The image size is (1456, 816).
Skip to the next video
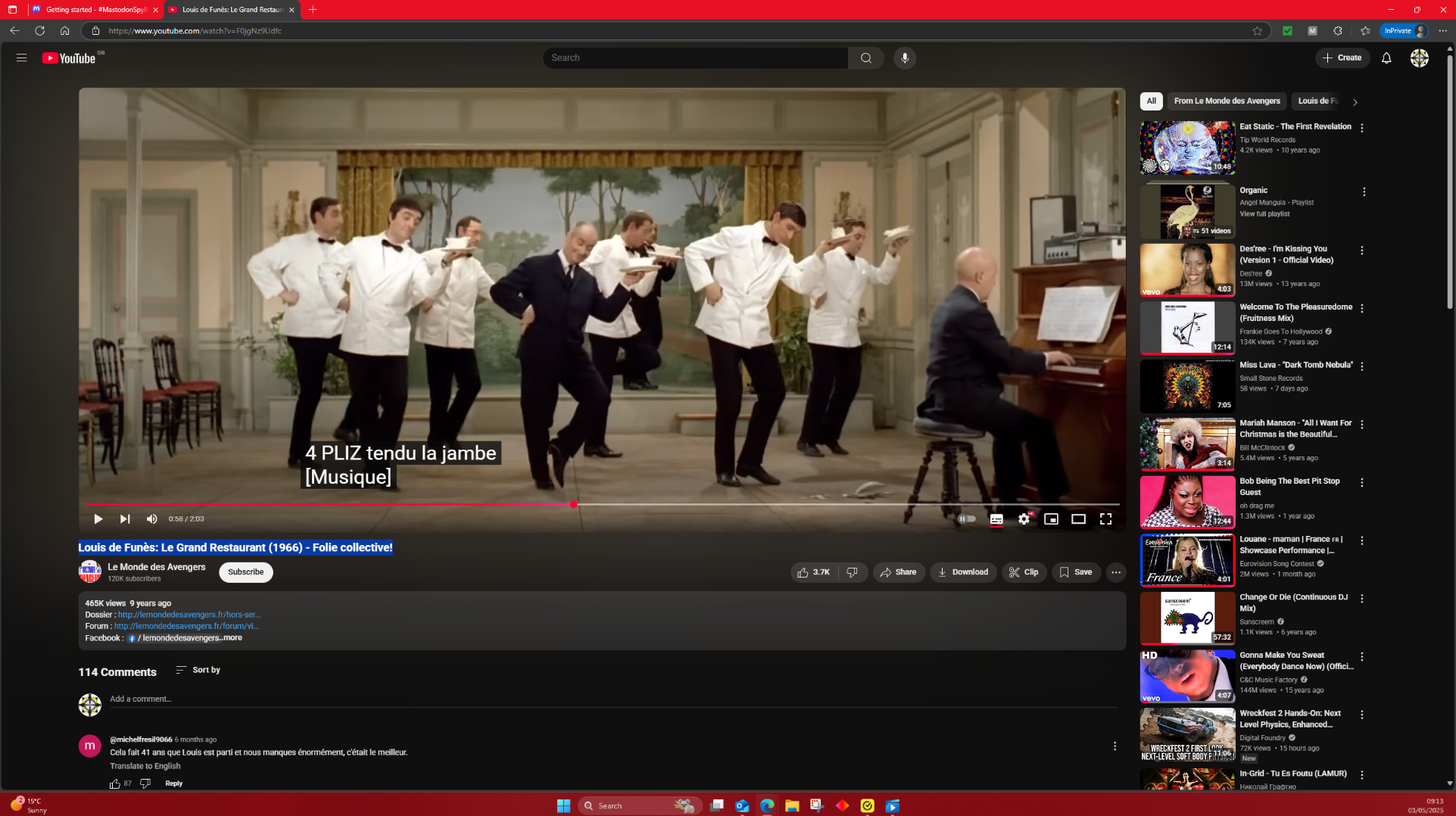coord(125,519)
